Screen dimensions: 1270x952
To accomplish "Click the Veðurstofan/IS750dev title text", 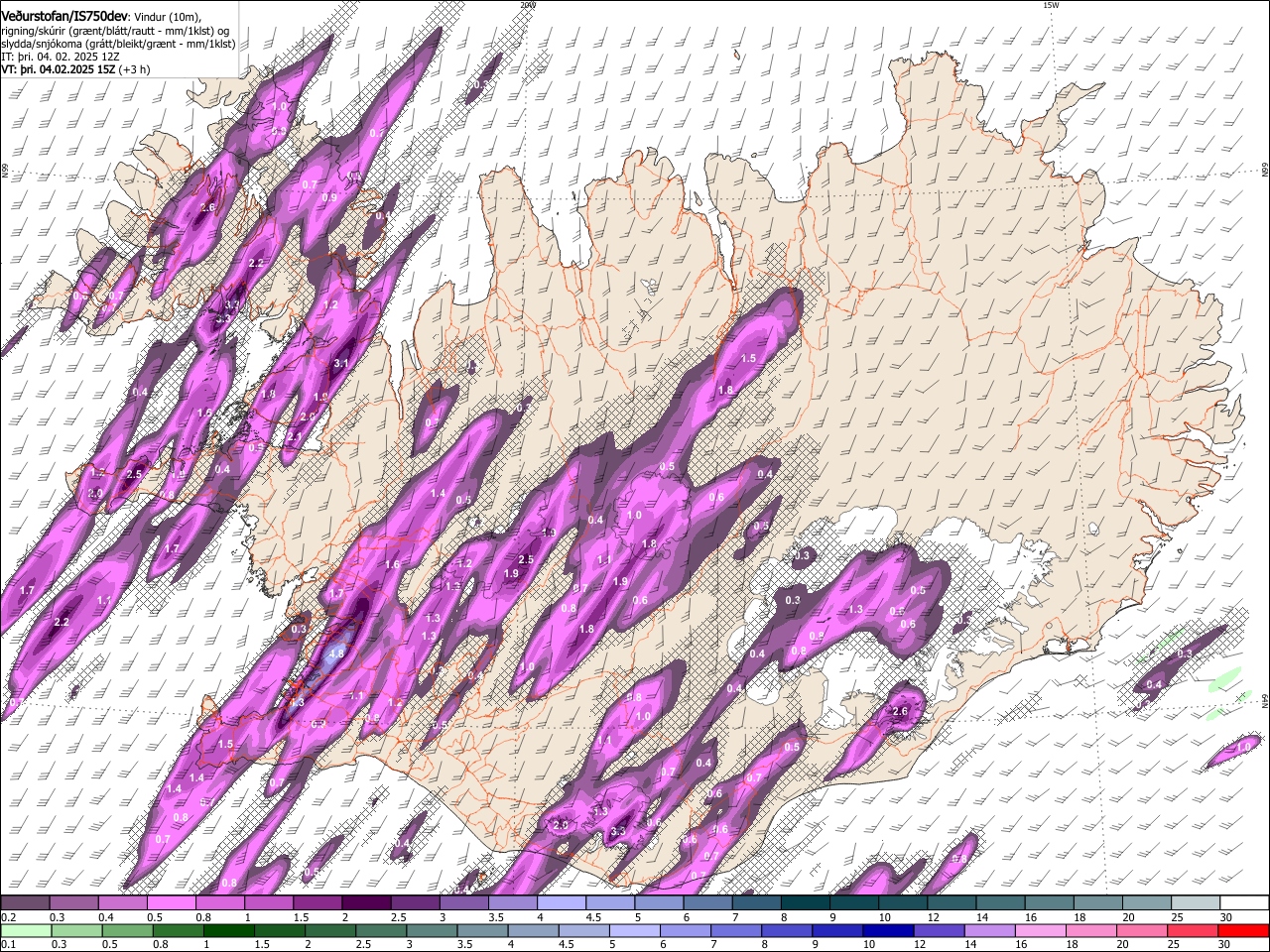I will pyautogui.click(x=64, y=15).
